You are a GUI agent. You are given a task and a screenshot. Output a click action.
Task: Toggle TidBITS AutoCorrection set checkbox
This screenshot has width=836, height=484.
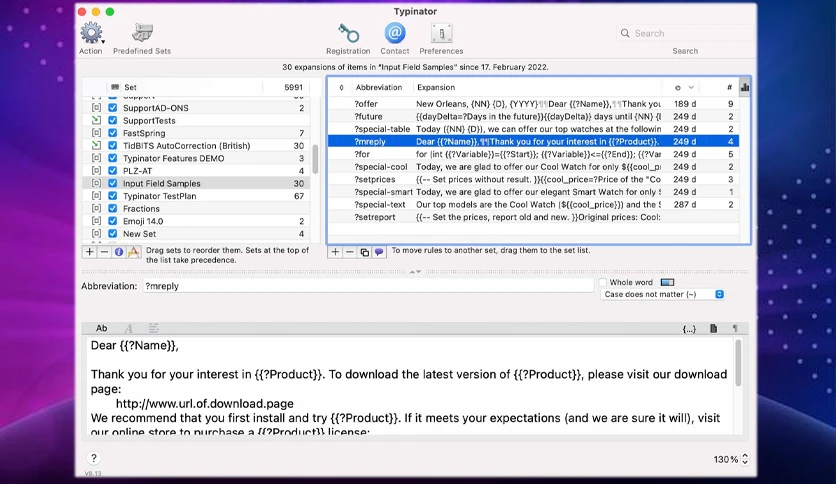pos(112,146)
